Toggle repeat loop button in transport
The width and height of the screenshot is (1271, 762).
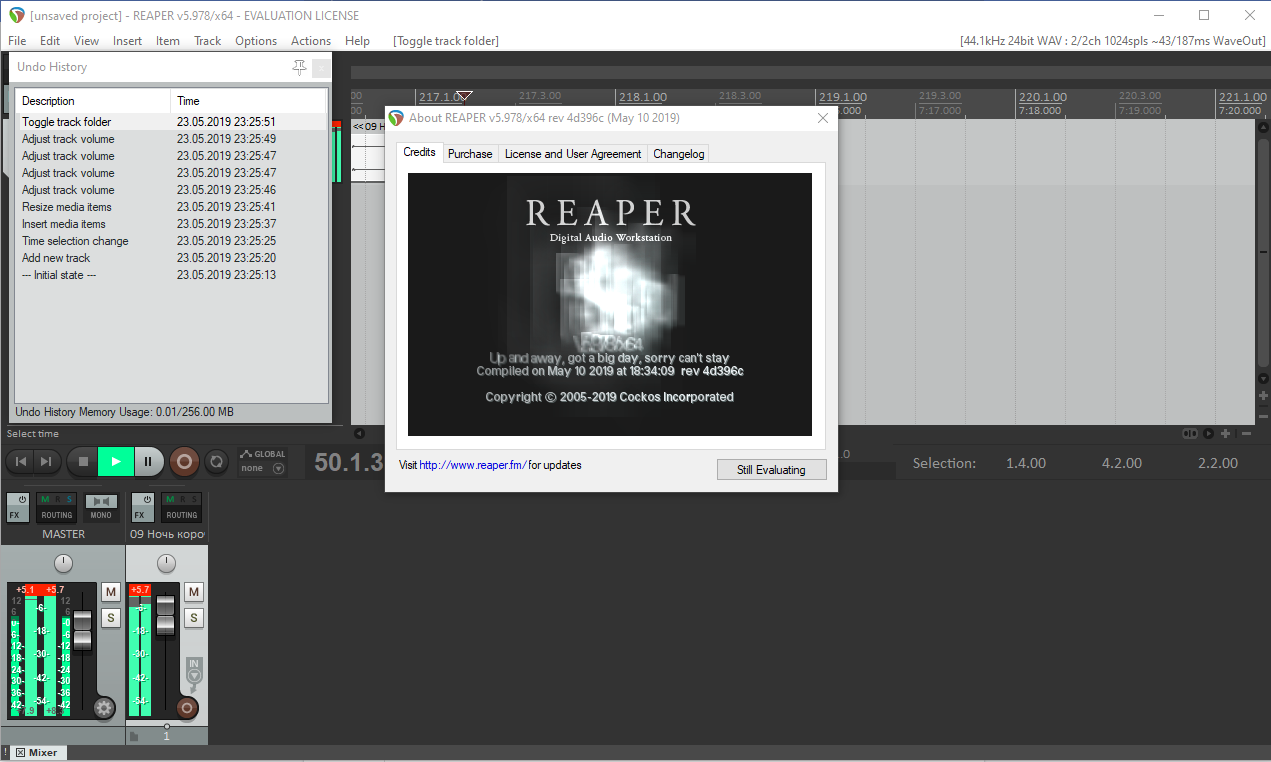pos(215,461)
